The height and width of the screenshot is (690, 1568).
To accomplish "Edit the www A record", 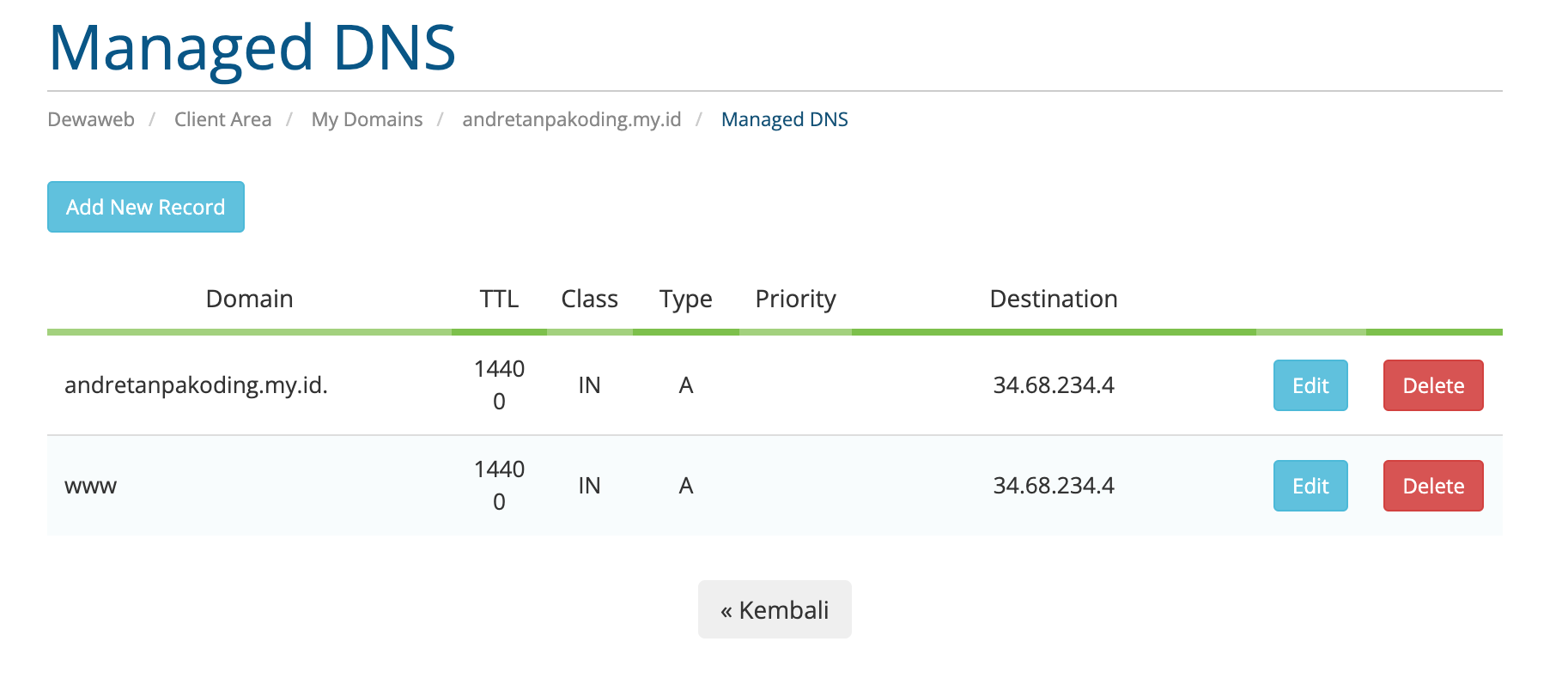I will 1310,486.
